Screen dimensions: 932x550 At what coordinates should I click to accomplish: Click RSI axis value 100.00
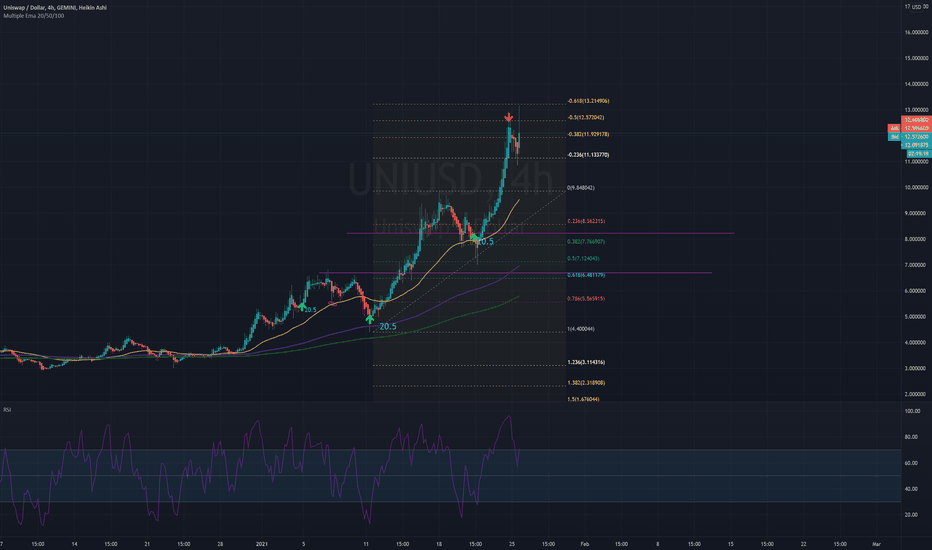[912, 411]
